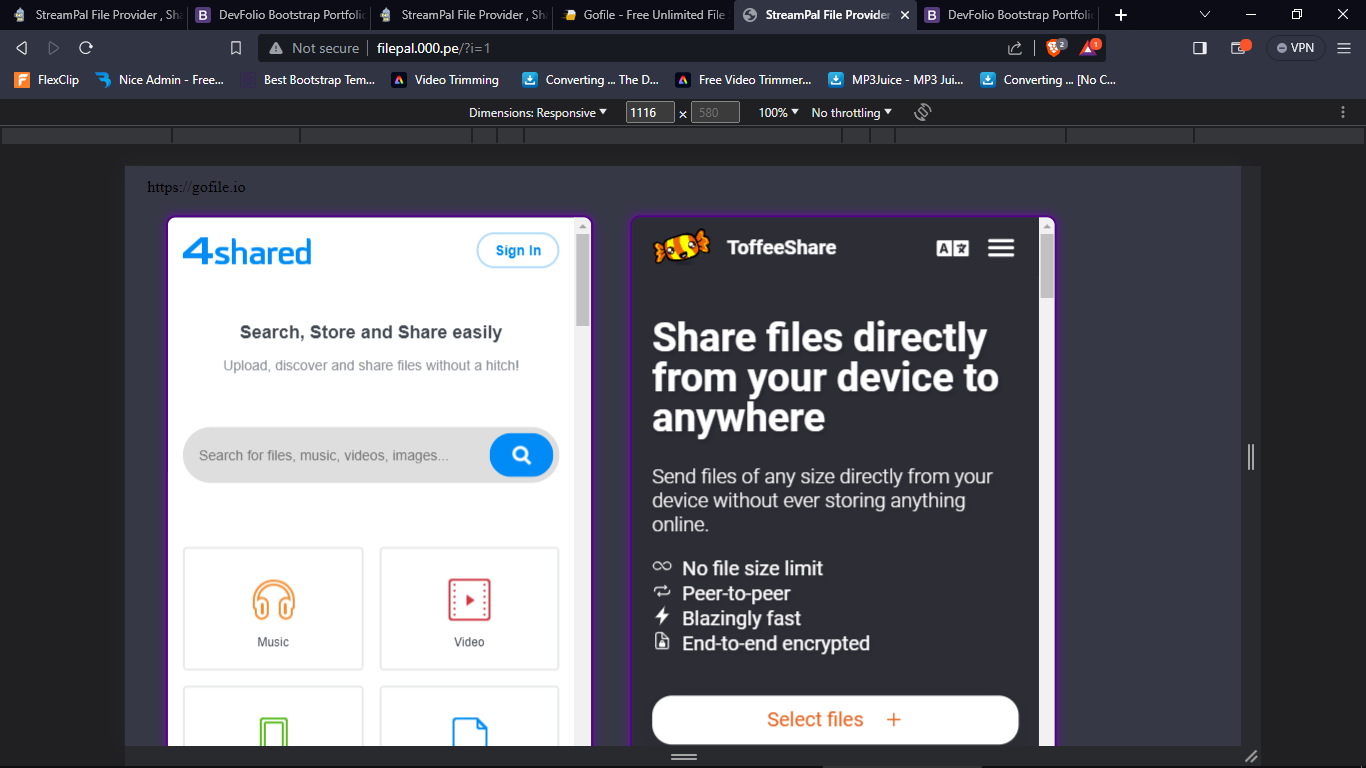This screenshot has width=1366, height=768.
Task: Rotate the device viewport orientation
Action: click(x=923, y=112)
